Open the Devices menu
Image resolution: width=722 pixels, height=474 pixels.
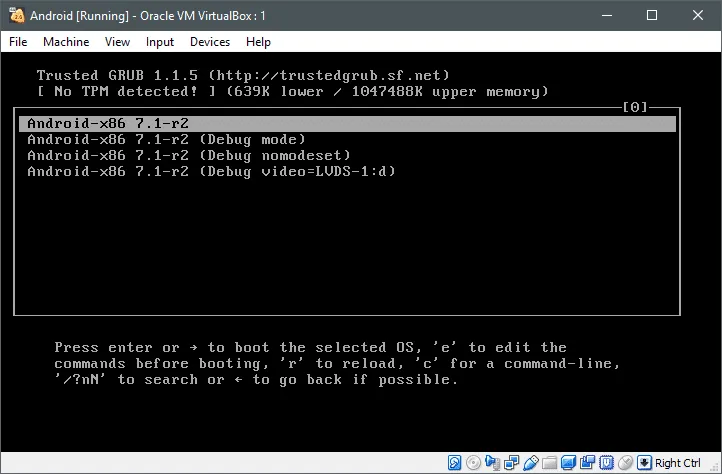(210, 42)
